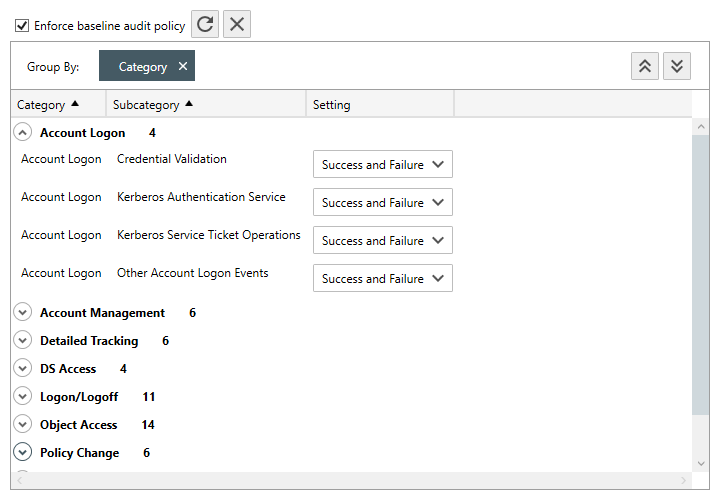The height and width of the screenshot is (500, 720).
Task: Expand the Detailed Tracking group
Action: [x=23, y=341]
